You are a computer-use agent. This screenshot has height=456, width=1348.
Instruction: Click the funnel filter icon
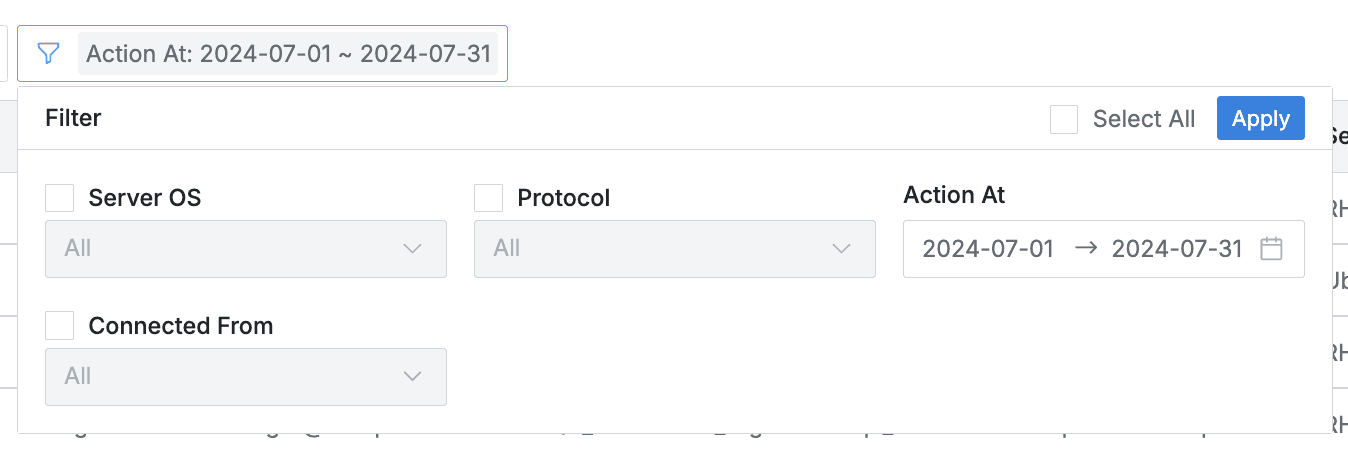pyautogui.click(x=48, y=53)
